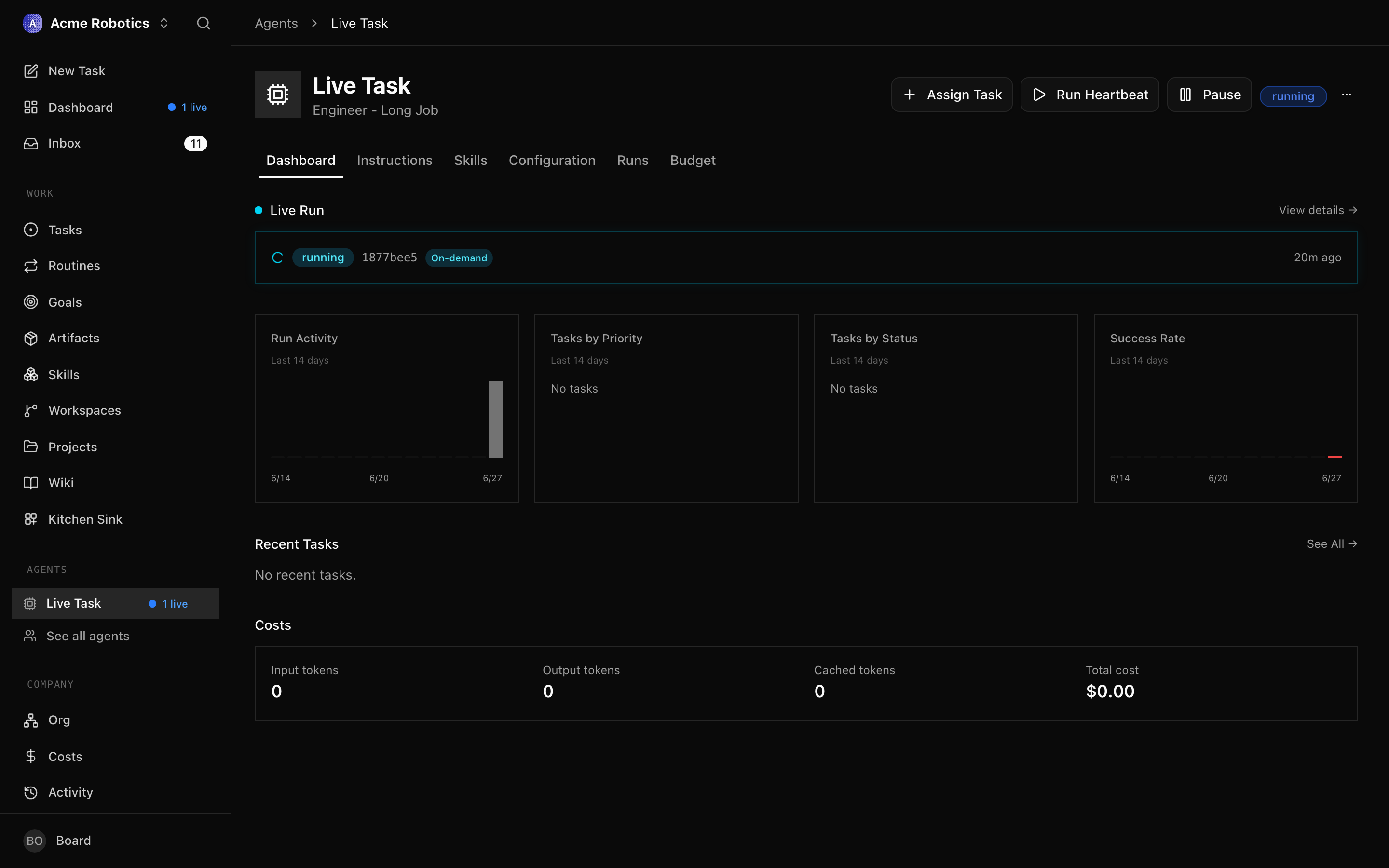Click the BO avatar circle
The height and width of the screenshot is (868, 1389).
(34, 841)
